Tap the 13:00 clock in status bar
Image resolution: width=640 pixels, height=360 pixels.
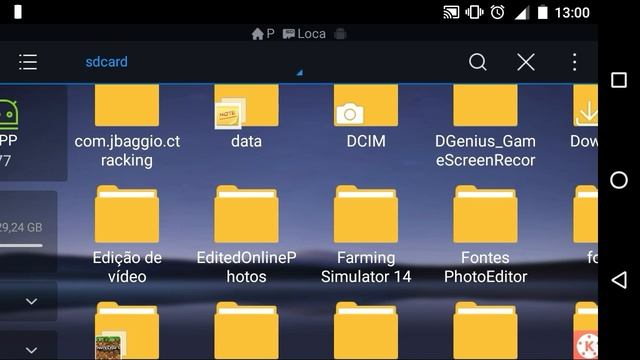(x=572, y=13)
